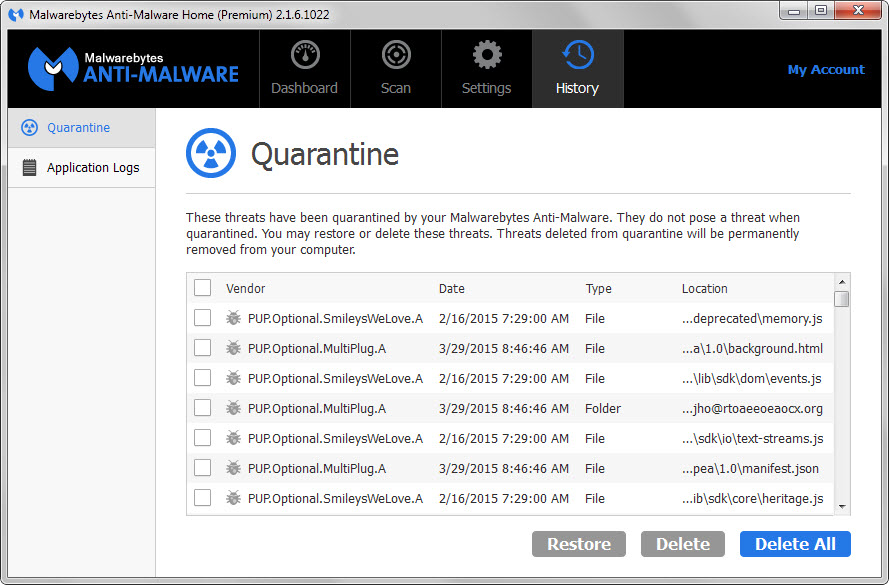
Task: Check the box for text-streams.js entry
Action: tap(202, 438)
